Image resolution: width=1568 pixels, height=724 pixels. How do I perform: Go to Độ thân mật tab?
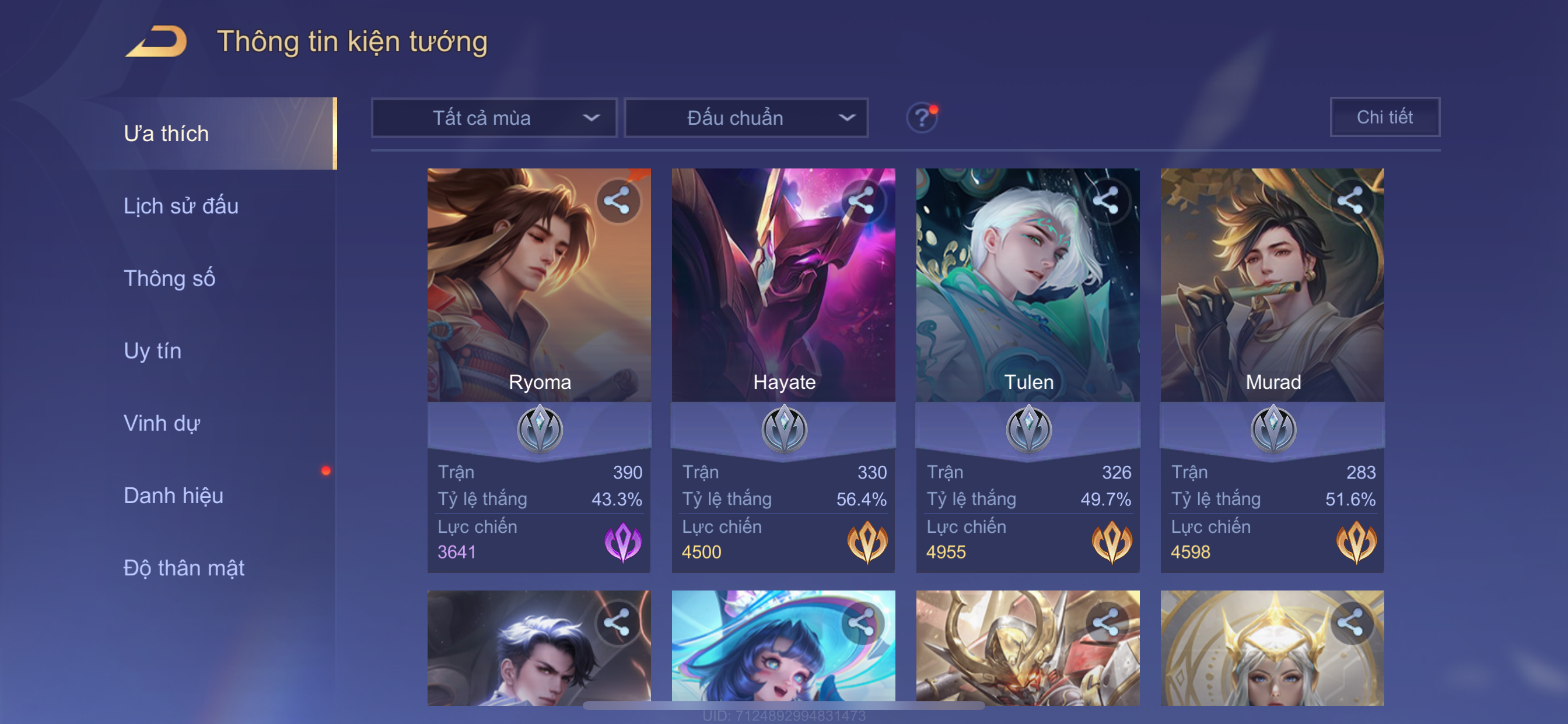coord(184,568)
